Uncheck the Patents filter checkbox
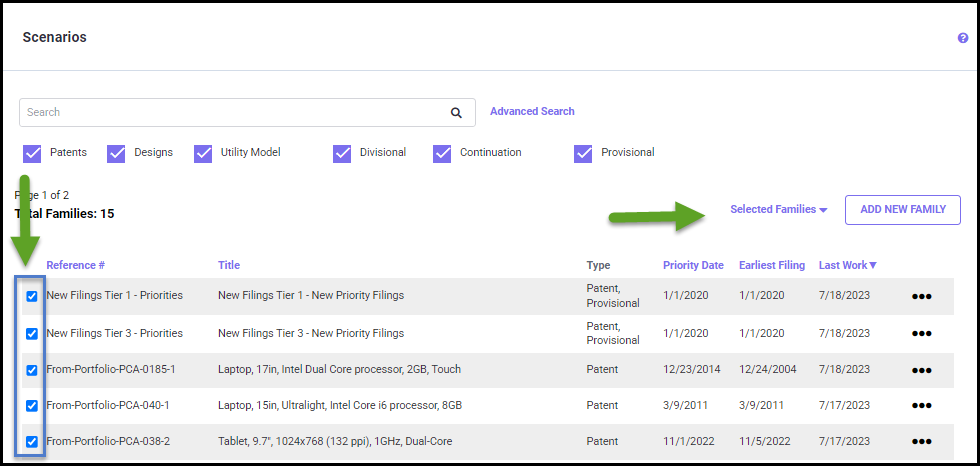980x466 pixels. tap(32, 153)
